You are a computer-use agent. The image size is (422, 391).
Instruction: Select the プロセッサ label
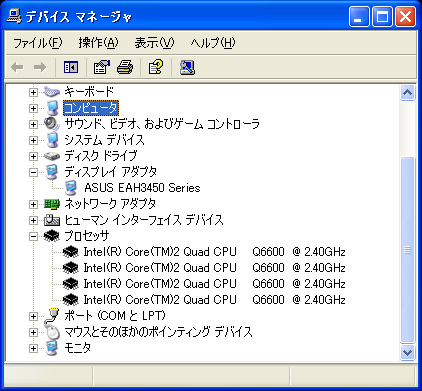tap(87, 236)
